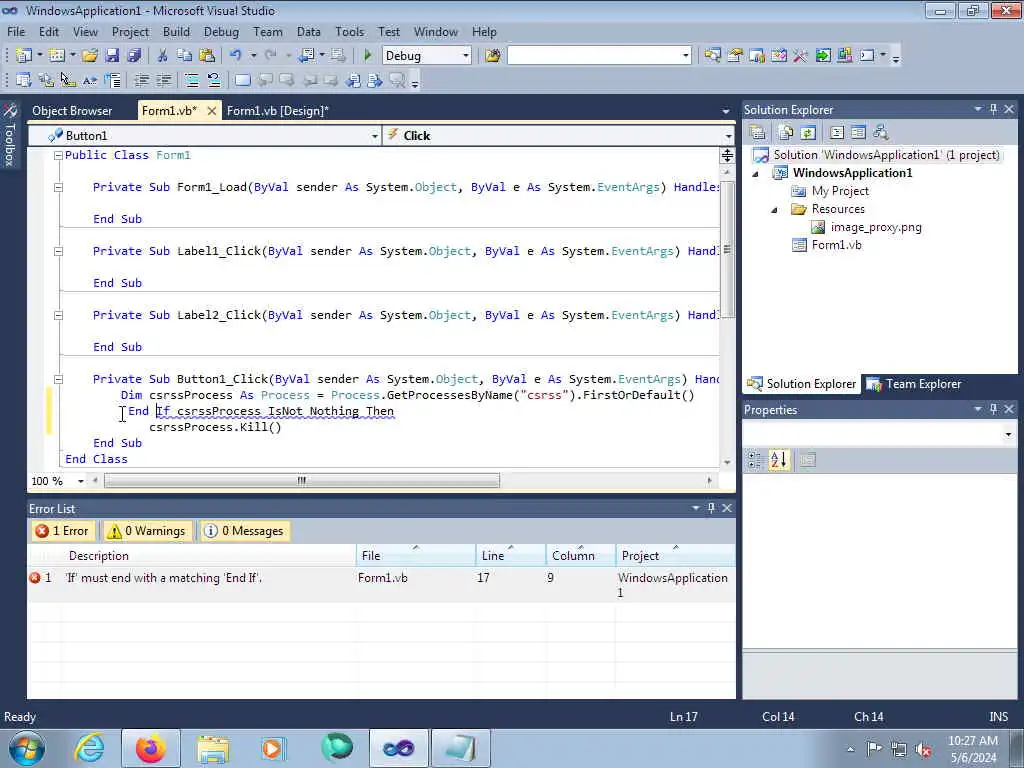Click the Find search input box
Image resolution: width=1024 pixels, height=768 pixels.
(x=594, y=56)
